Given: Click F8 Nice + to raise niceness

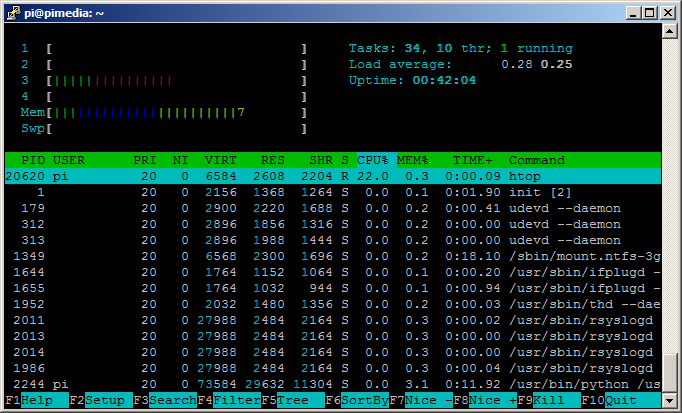Looking at the screenshot, I should click(x=485, y=400).
